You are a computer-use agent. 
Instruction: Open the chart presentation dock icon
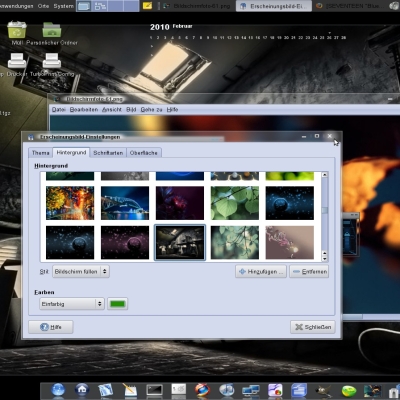[x=275, y=390]
